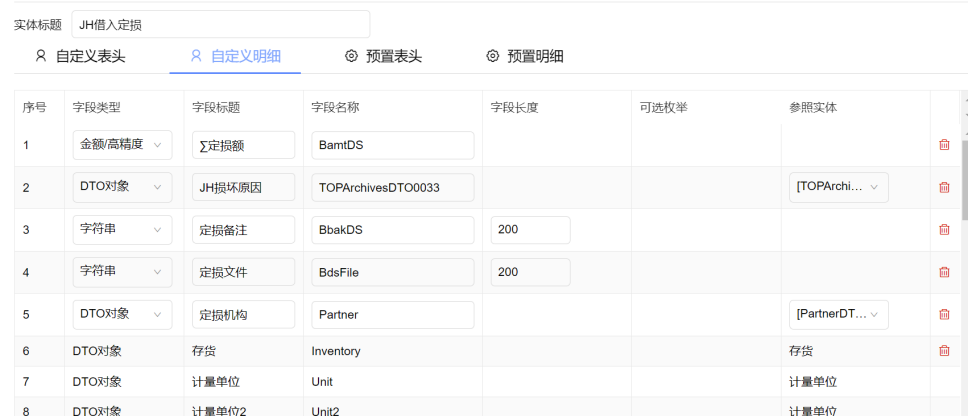This screenshot has height=416, width=969.
Task: Open row 5 DTO对象 field type dropdown
Action: pos(122,314)
